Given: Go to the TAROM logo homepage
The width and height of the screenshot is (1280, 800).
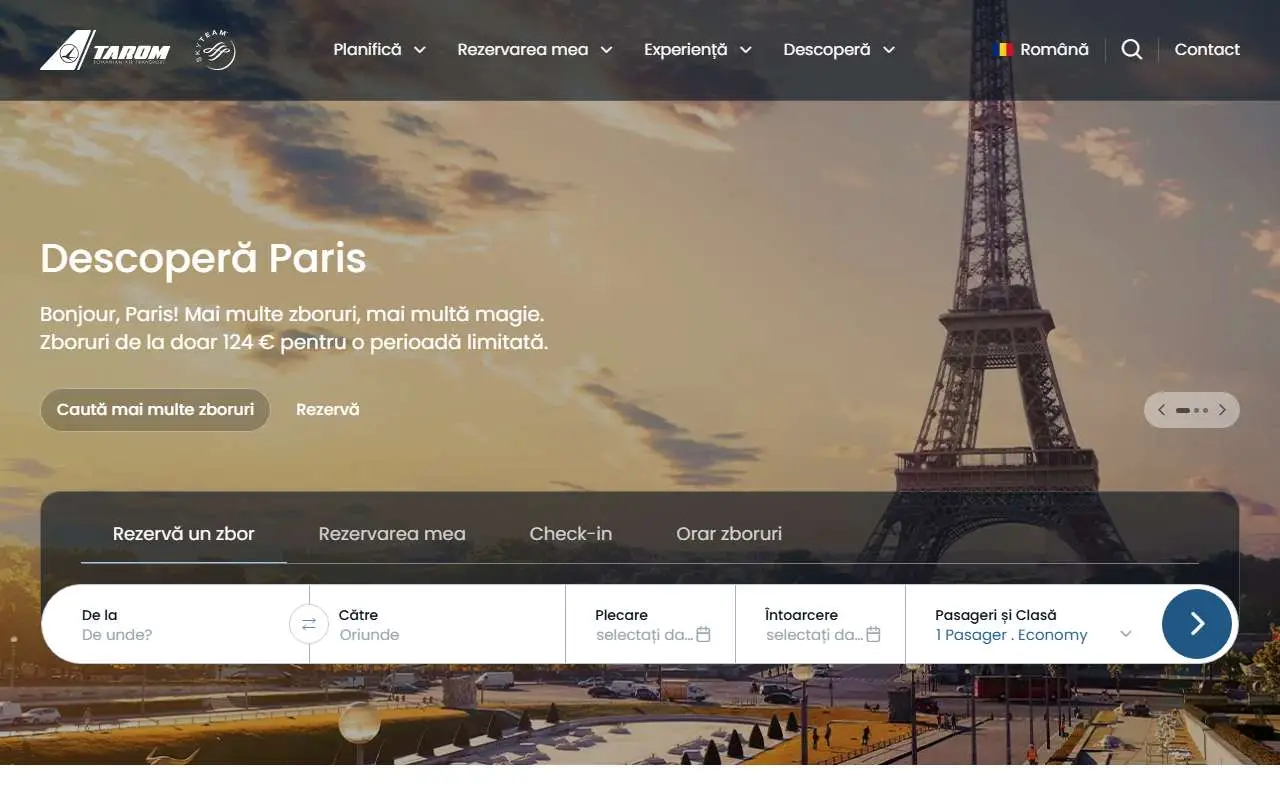Looking at the screenshot, I should coord(105,50).
